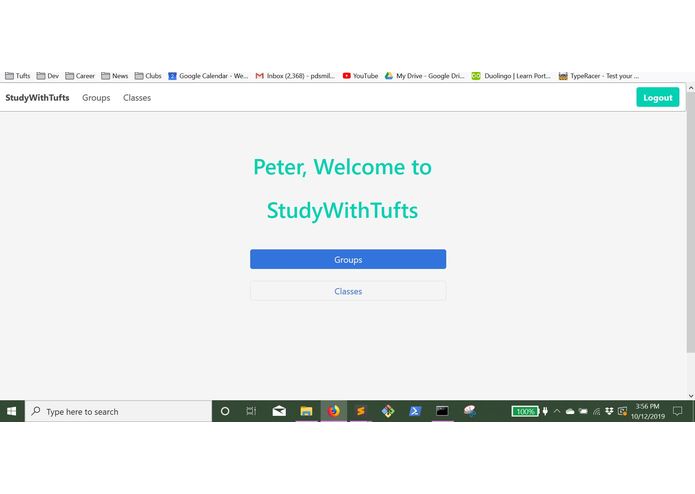
Task: Open Cortana circle icon on taskbar
Action: pyautogui.click(x=225, y=411)
